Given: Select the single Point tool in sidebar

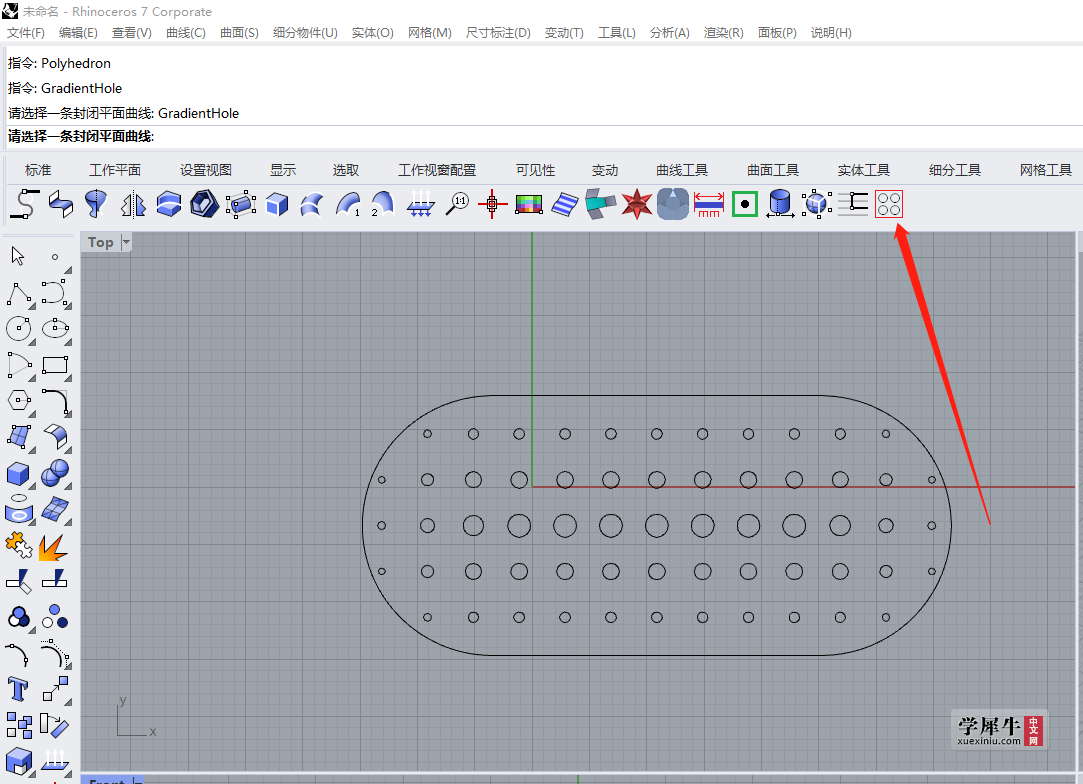Looking at the screenshot, I should [55, 257].
